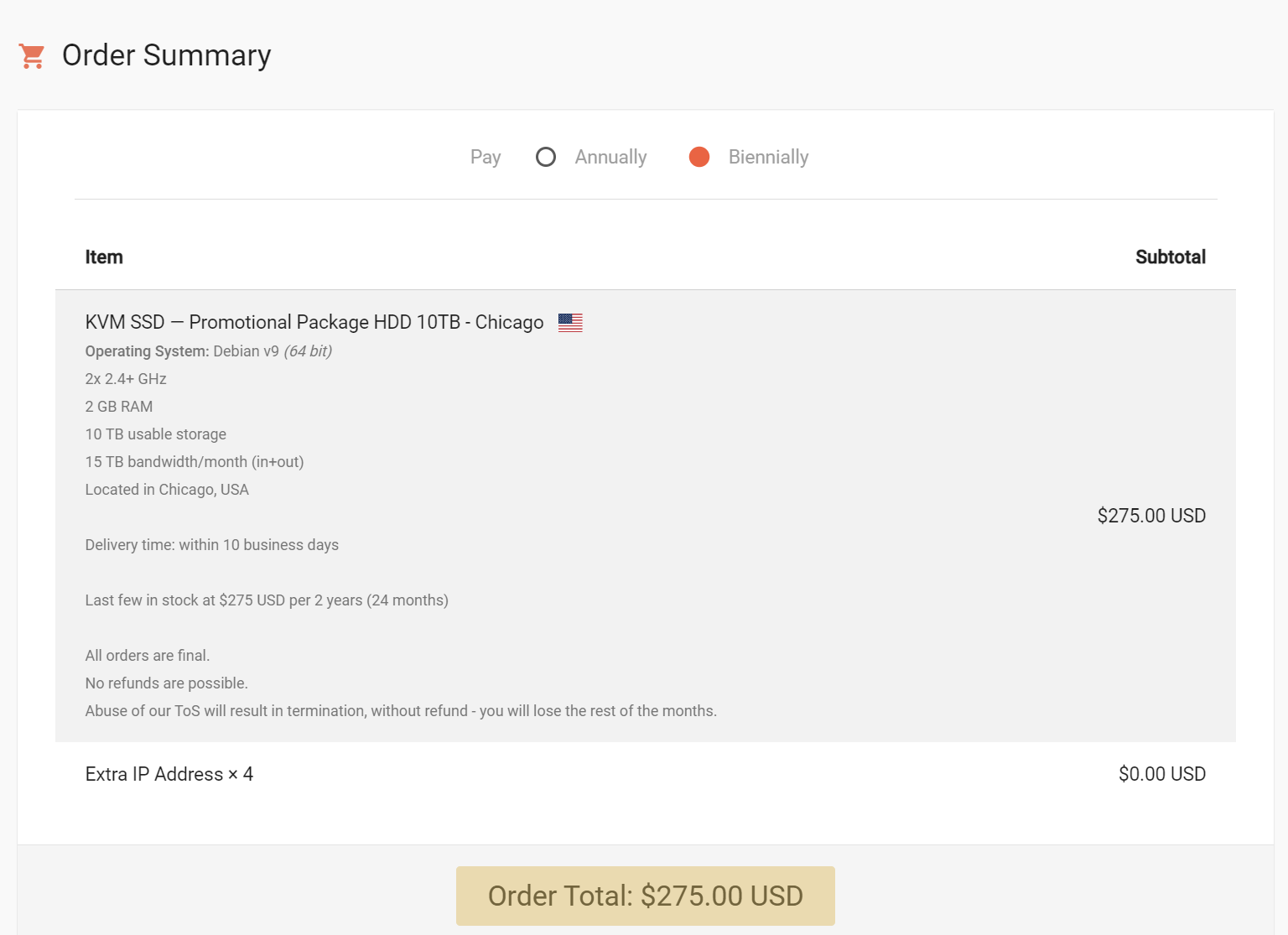Viewport: 1288px width, 935px height.
Task: Click the KVM SSD Promotional Package title
Action: [x=314, y=322]
